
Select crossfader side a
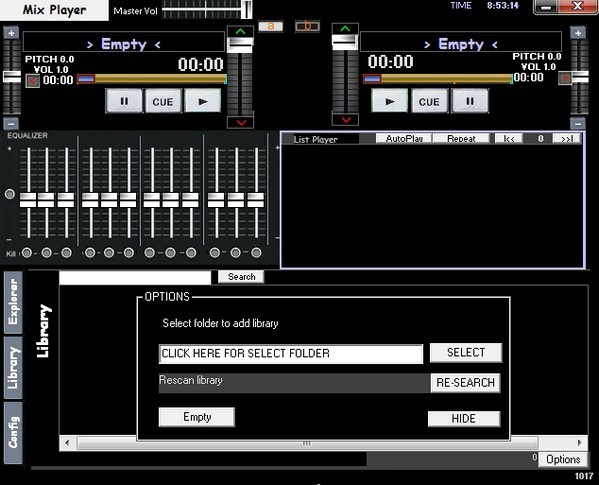click(270, 26)
